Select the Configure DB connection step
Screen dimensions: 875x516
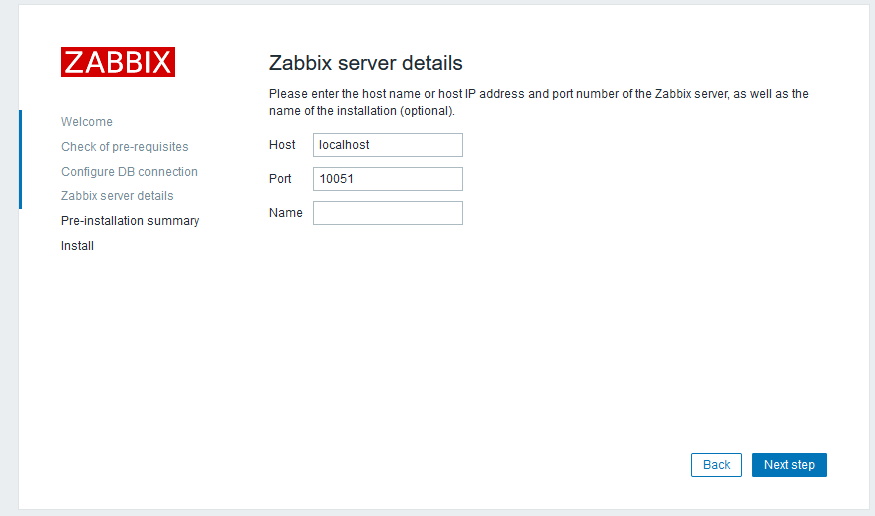(x=129, y=172)
